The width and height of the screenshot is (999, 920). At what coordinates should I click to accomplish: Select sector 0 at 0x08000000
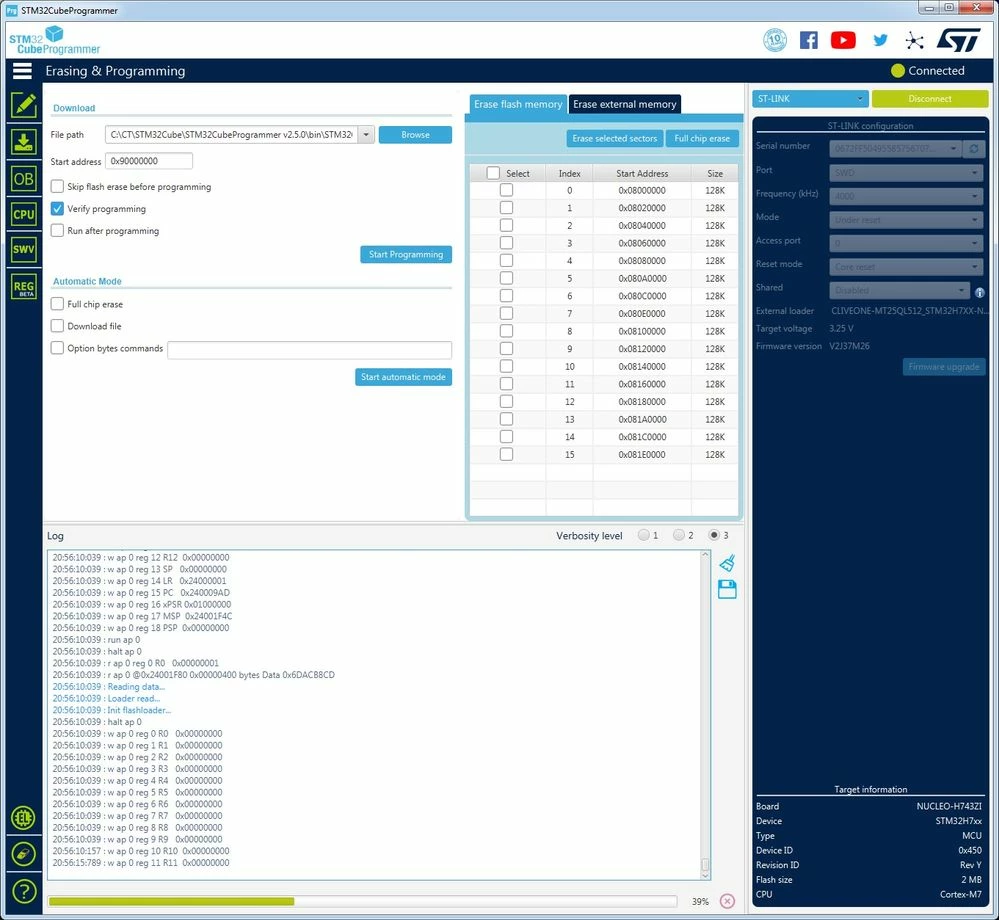(506, 190)
